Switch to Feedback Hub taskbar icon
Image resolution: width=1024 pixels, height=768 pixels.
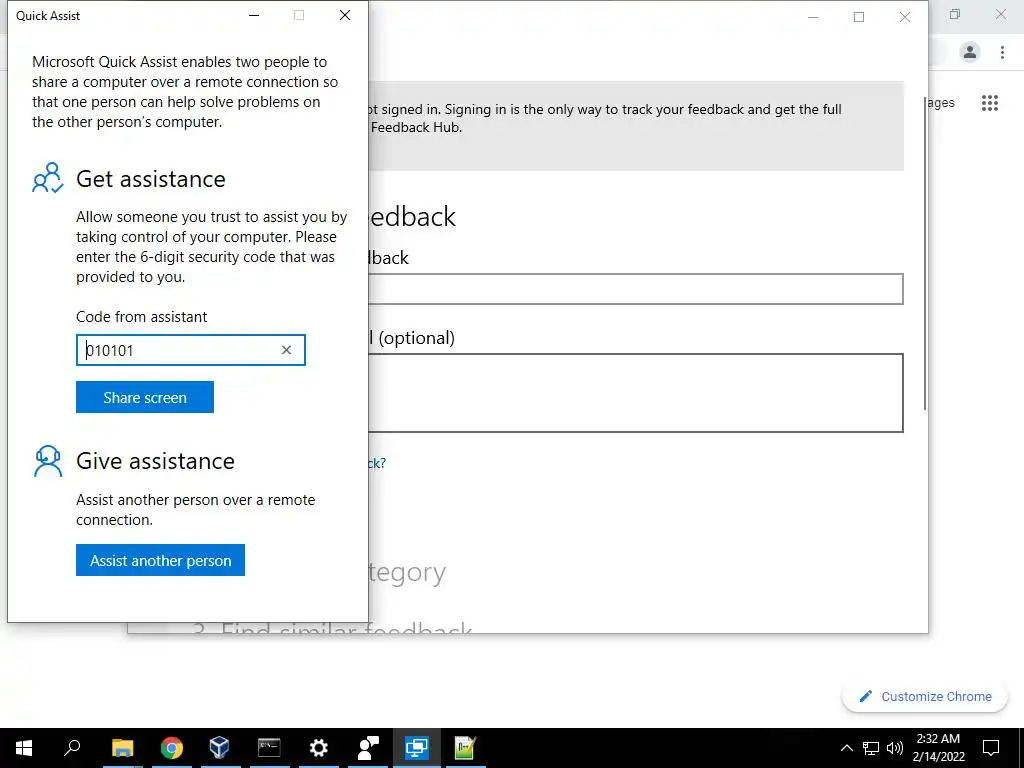(368, 748)
